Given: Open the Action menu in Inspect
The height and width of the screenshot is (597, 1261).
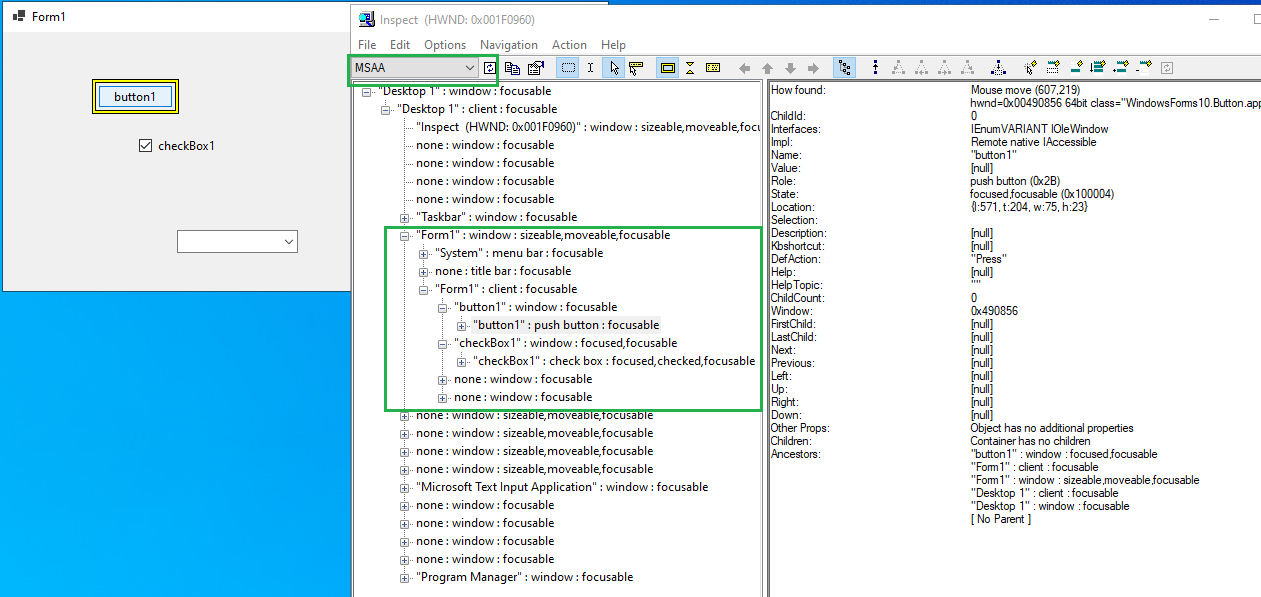Looking at the screenshot, I should tap(569, 45).
